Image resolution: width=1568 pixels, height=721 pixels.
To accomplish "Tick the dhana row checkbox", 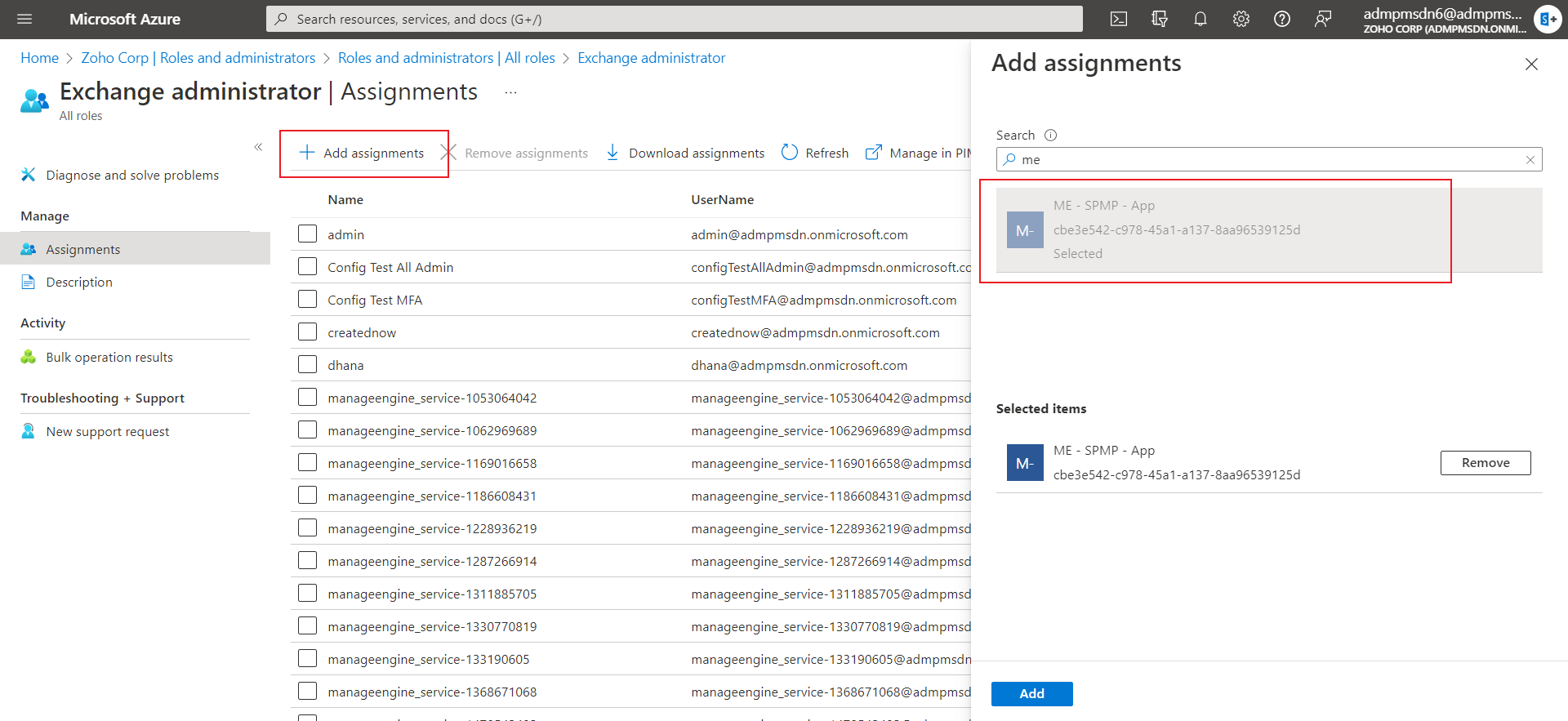I will point(307,365).
